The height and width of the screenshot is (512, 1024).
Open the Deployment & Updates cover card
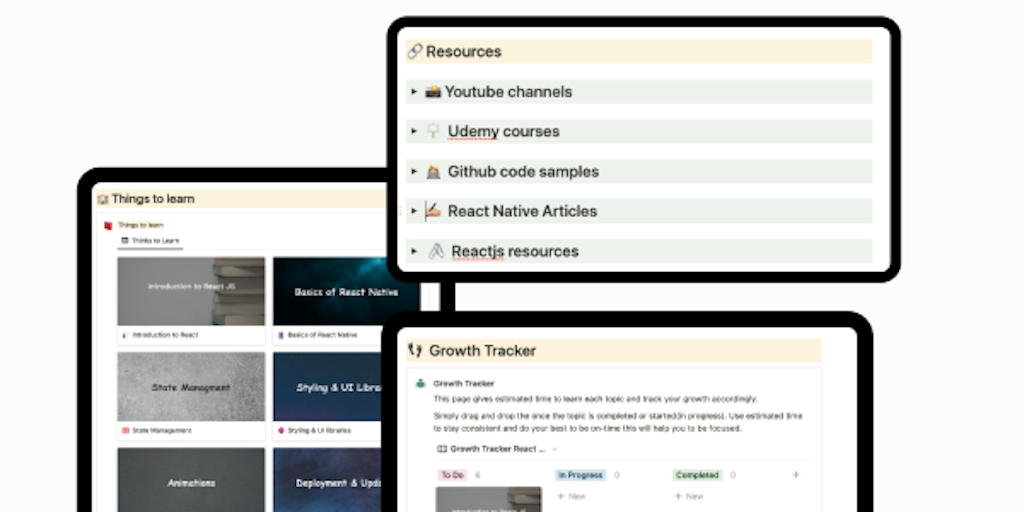point(328,480)
